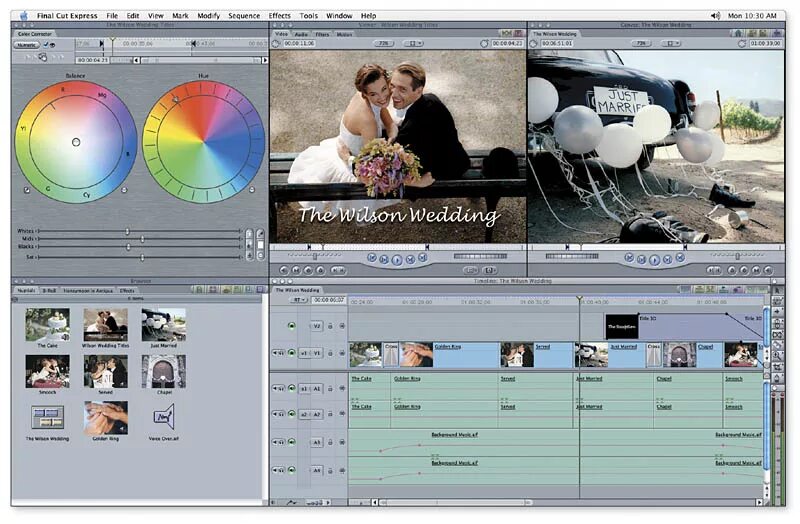Toggle audibility of audio track A1
The image size is (800, 524).
click(292, 388)
